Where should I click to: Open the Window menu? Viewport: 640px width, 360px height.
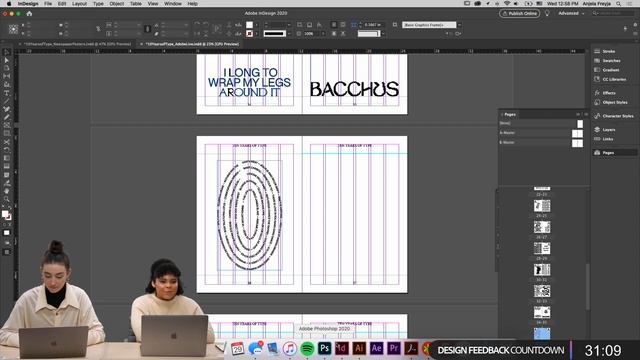(173, 4)
